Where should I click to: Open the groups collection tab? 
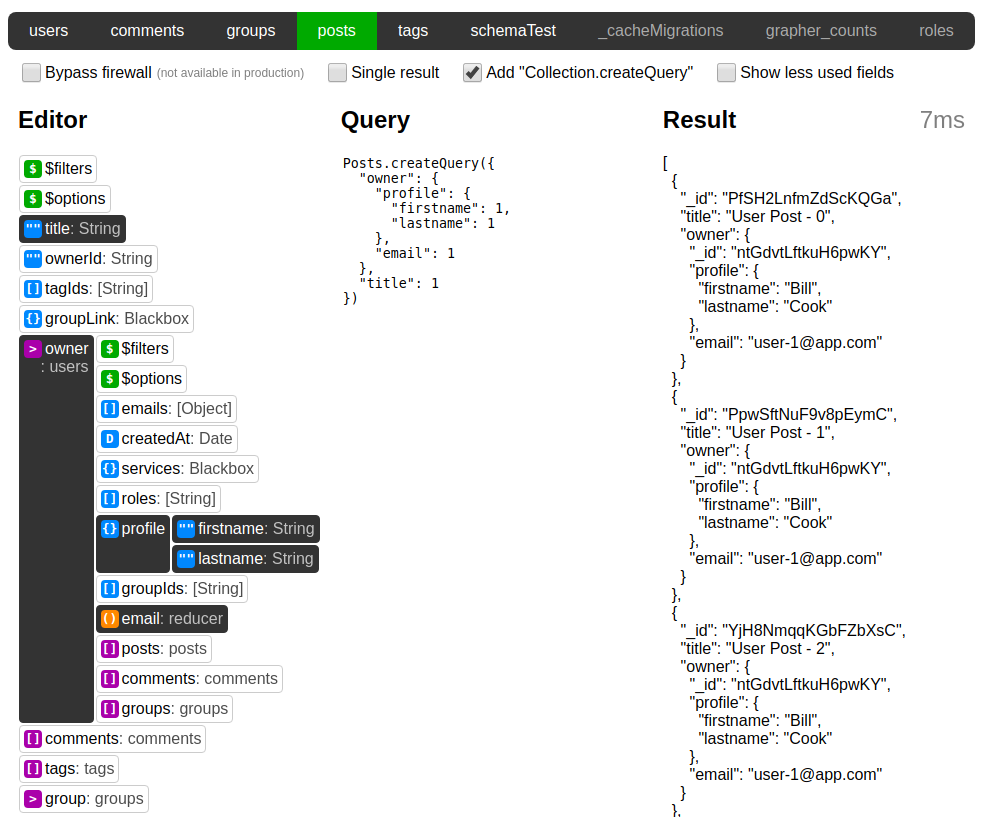251,31
